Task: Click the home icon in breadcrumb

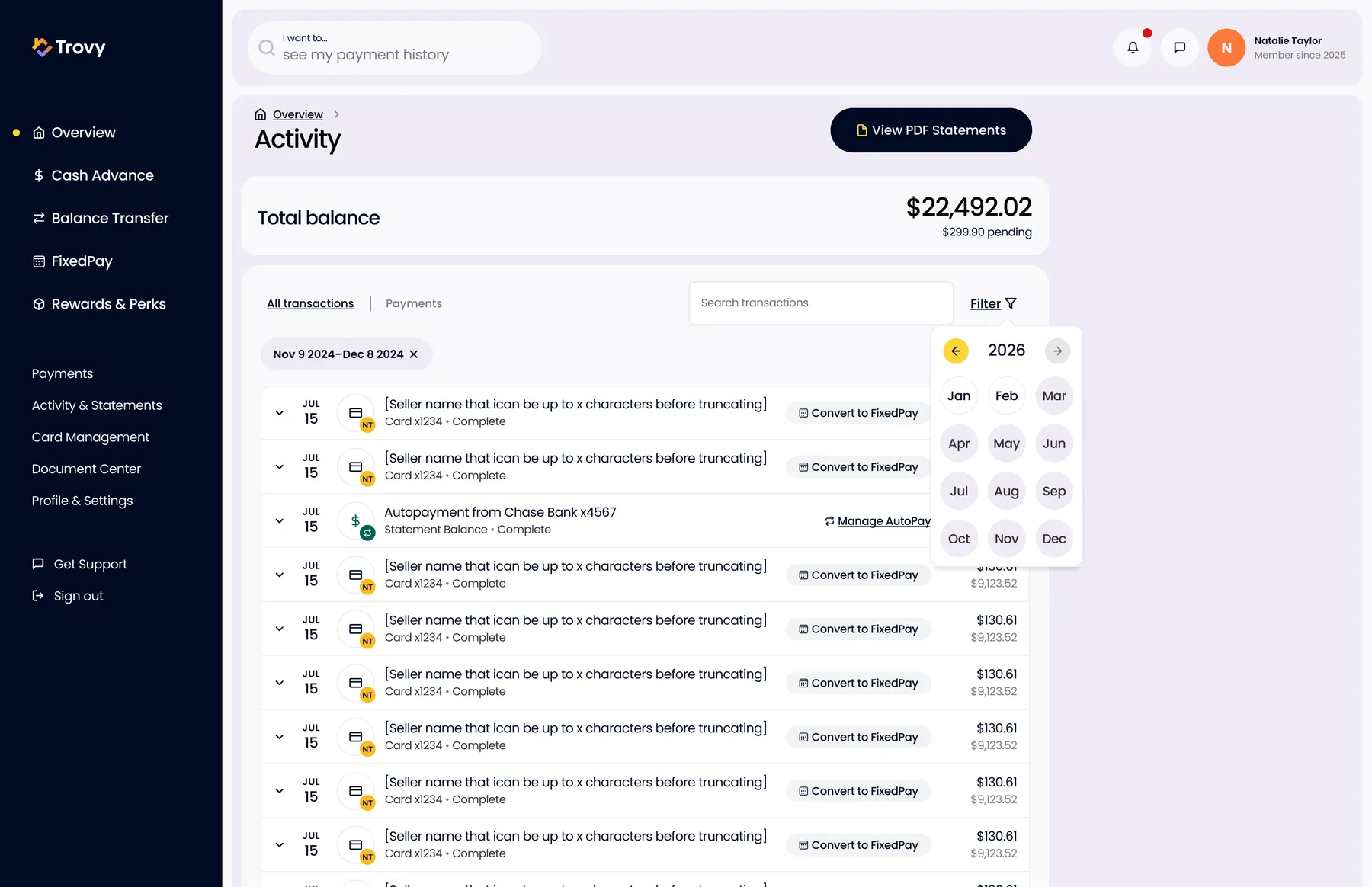Action: click(261, 114)
